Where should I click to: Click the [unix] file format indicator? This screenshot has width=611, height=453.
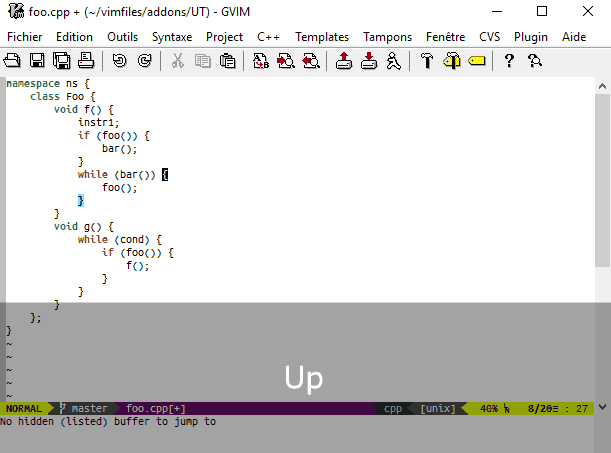[x=438, y=409]
